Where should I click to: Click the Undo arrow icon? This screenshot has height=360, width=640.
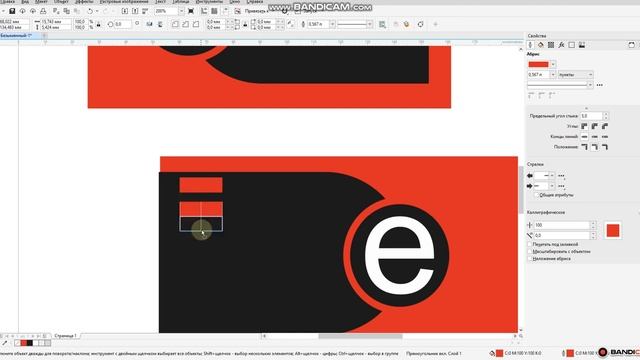(90, 11)
